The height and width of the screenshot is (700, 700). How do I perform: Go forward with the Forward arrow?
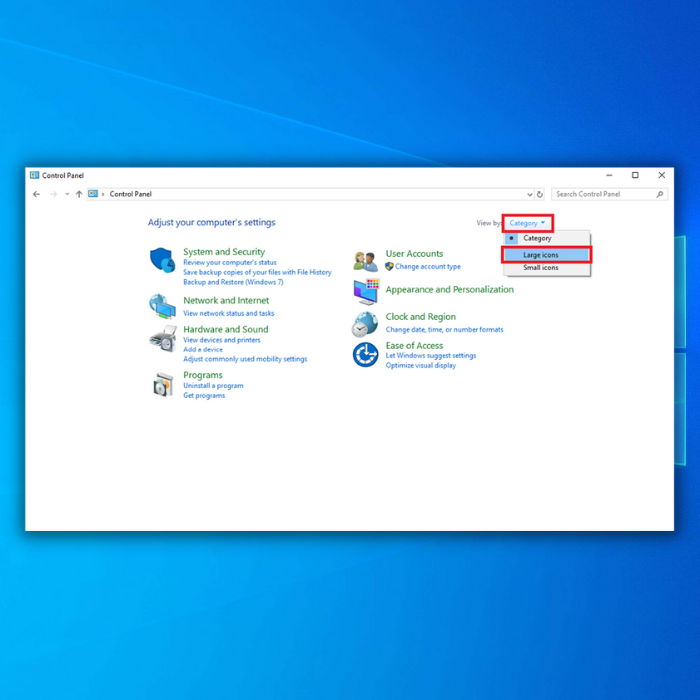(54, 194)
